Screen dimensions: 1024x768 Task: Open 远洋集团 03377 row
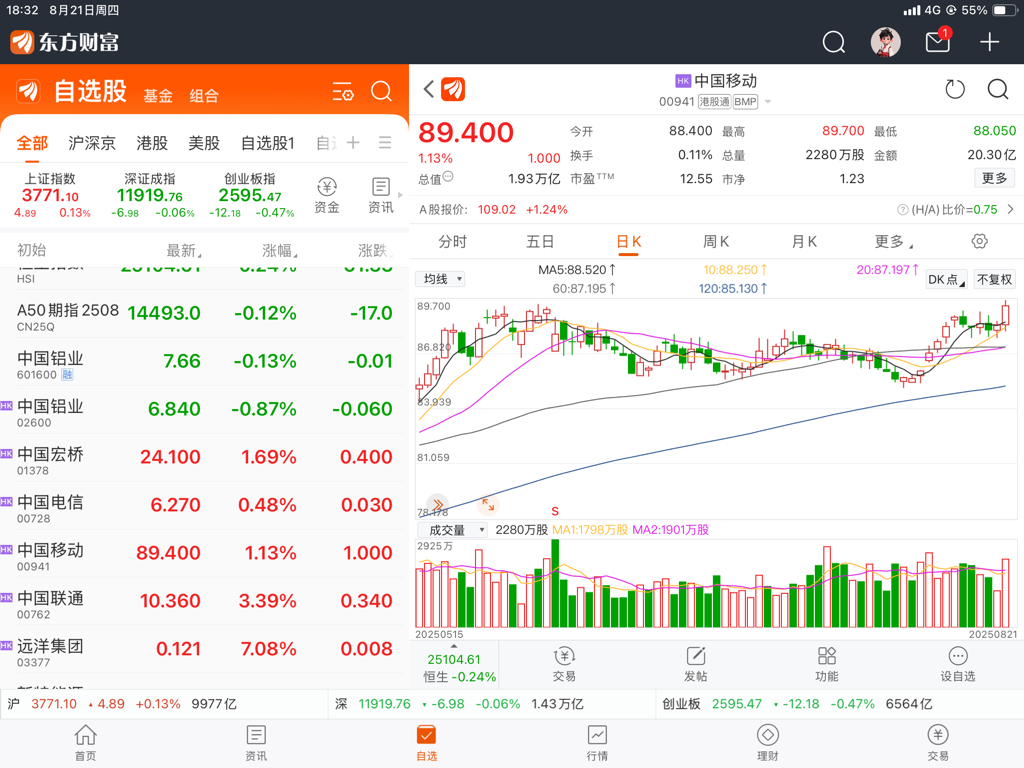click(204, 650)
